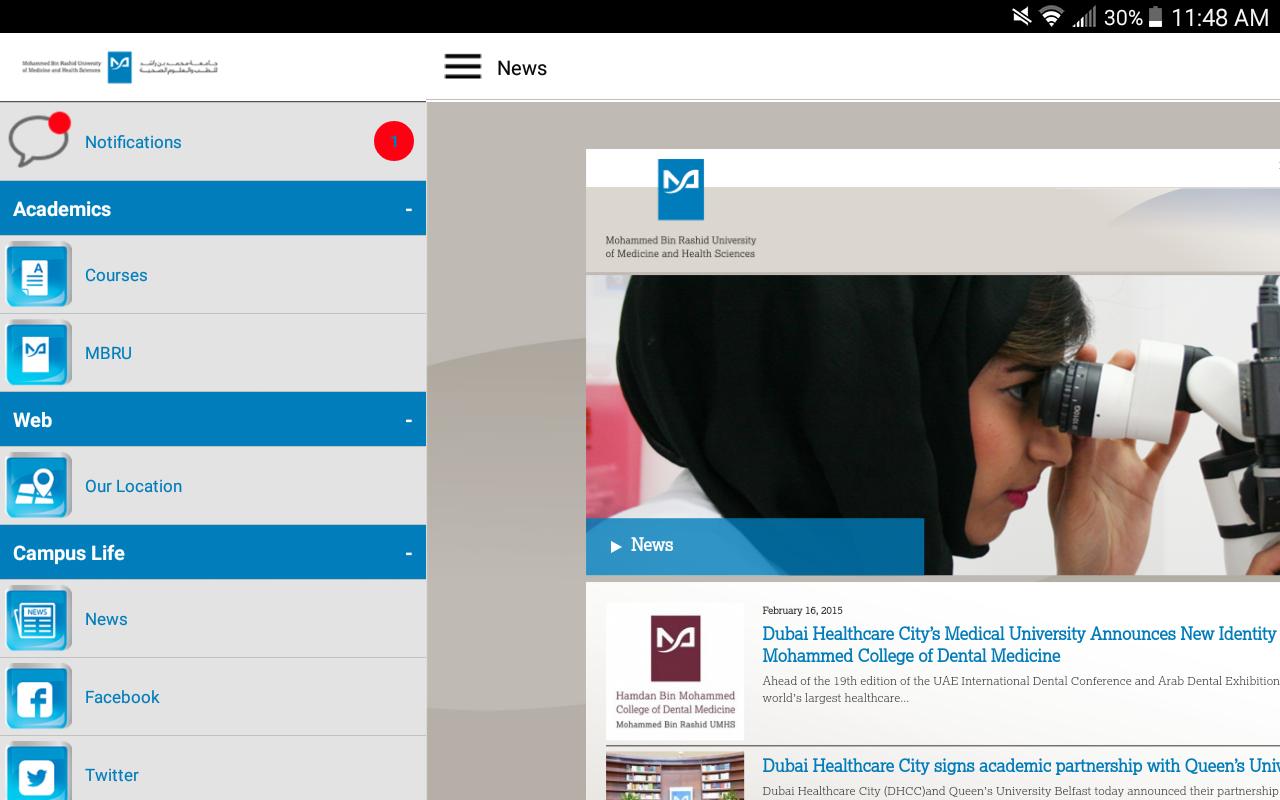The width and height of the screenshot is (1280, 800).
Task: Tap the Notifications speech bubble icon
Action: (40, 139)
